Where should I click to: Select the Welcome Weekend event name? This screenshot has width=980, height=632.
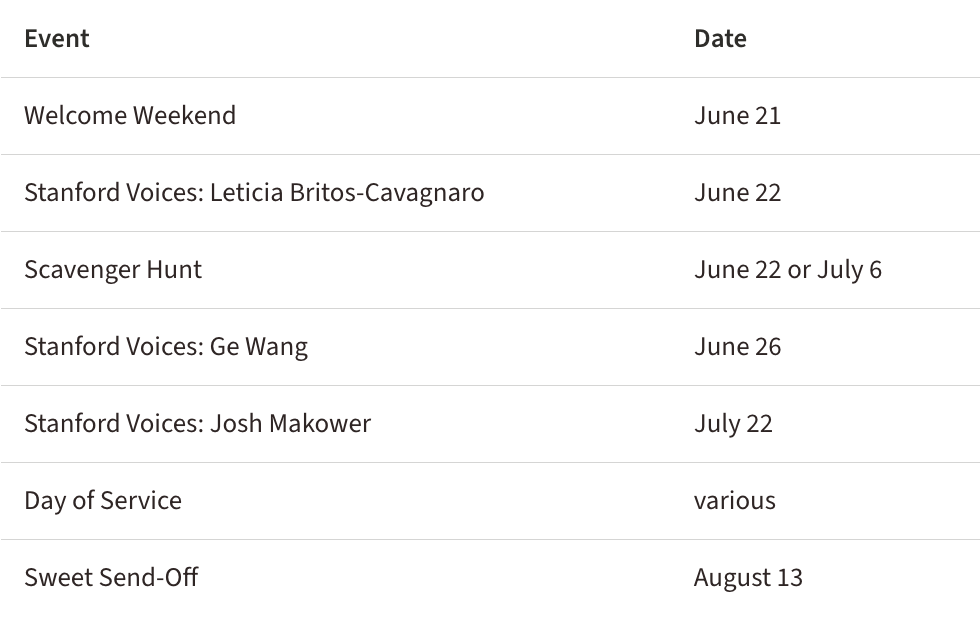tap(130, 116)
